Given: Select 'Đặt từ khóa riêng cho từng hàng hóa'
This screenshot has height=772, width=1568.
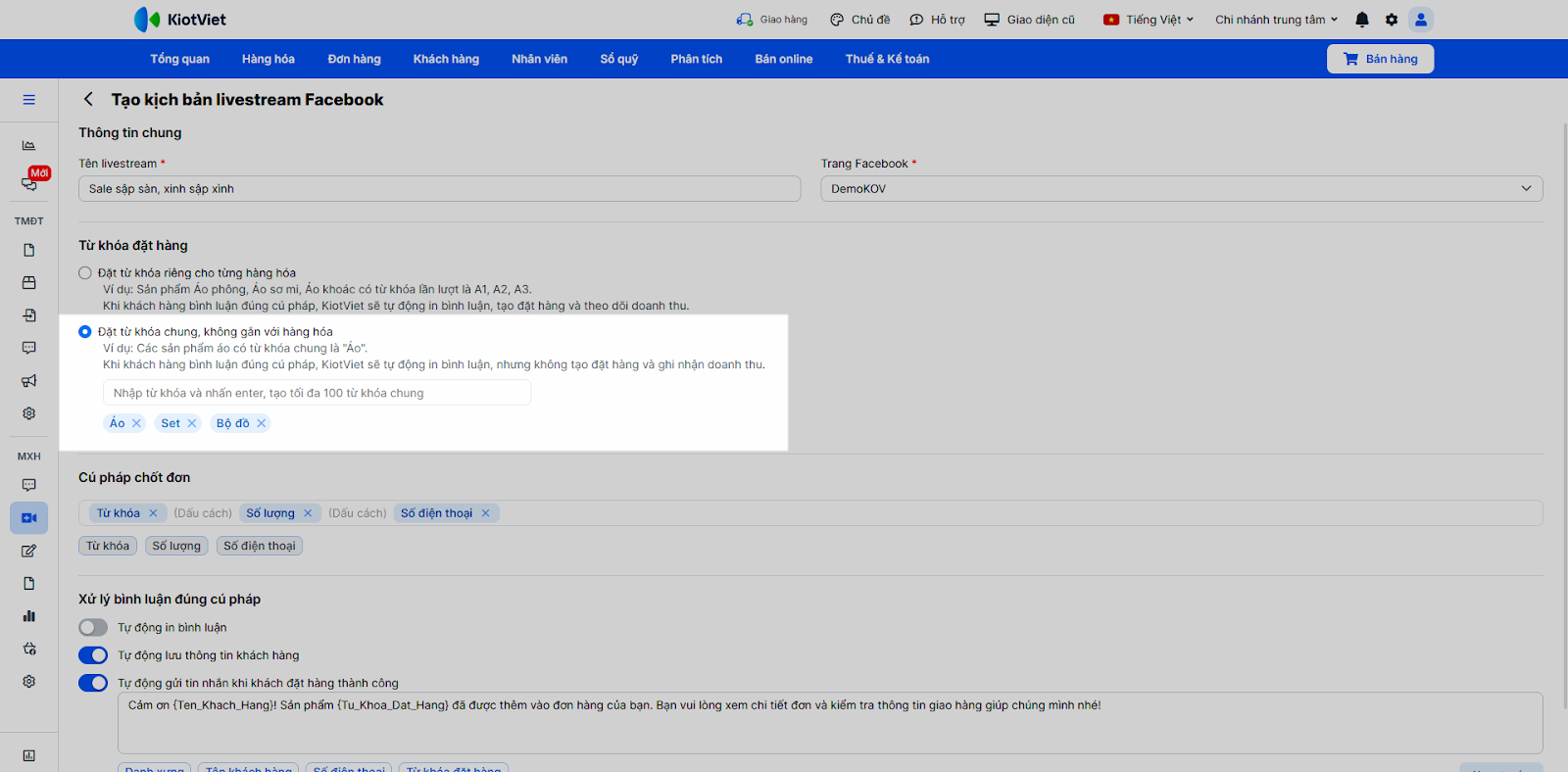Looking at the screenshot, I should click(x=85, y=273).
